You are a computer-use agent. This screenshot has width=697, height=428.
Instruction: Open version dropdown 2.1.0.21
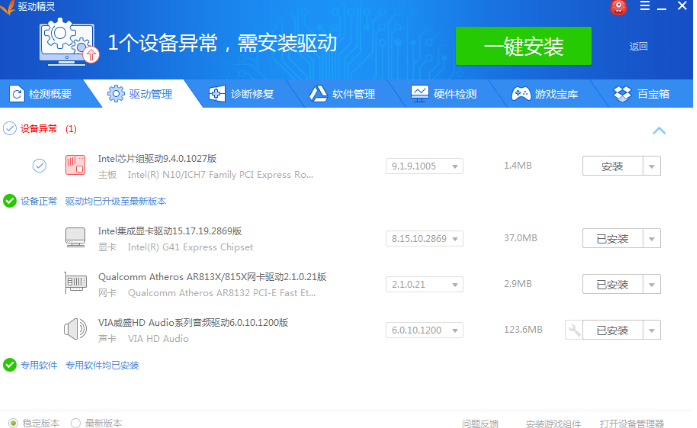[425, 284]
